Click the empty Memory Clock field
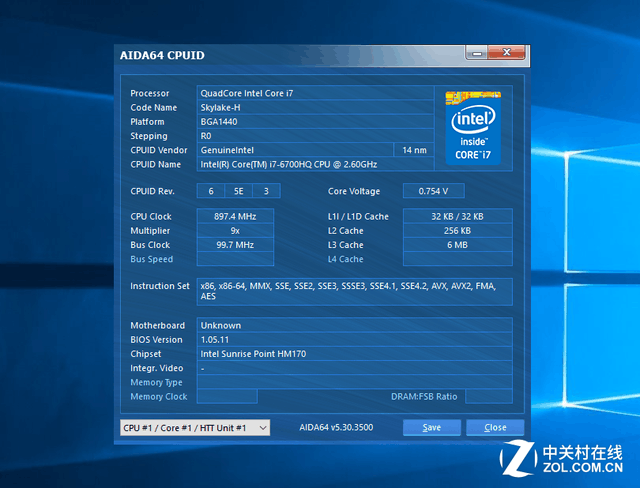The height and width of the screenshot is (488, 640). (227, 397)
